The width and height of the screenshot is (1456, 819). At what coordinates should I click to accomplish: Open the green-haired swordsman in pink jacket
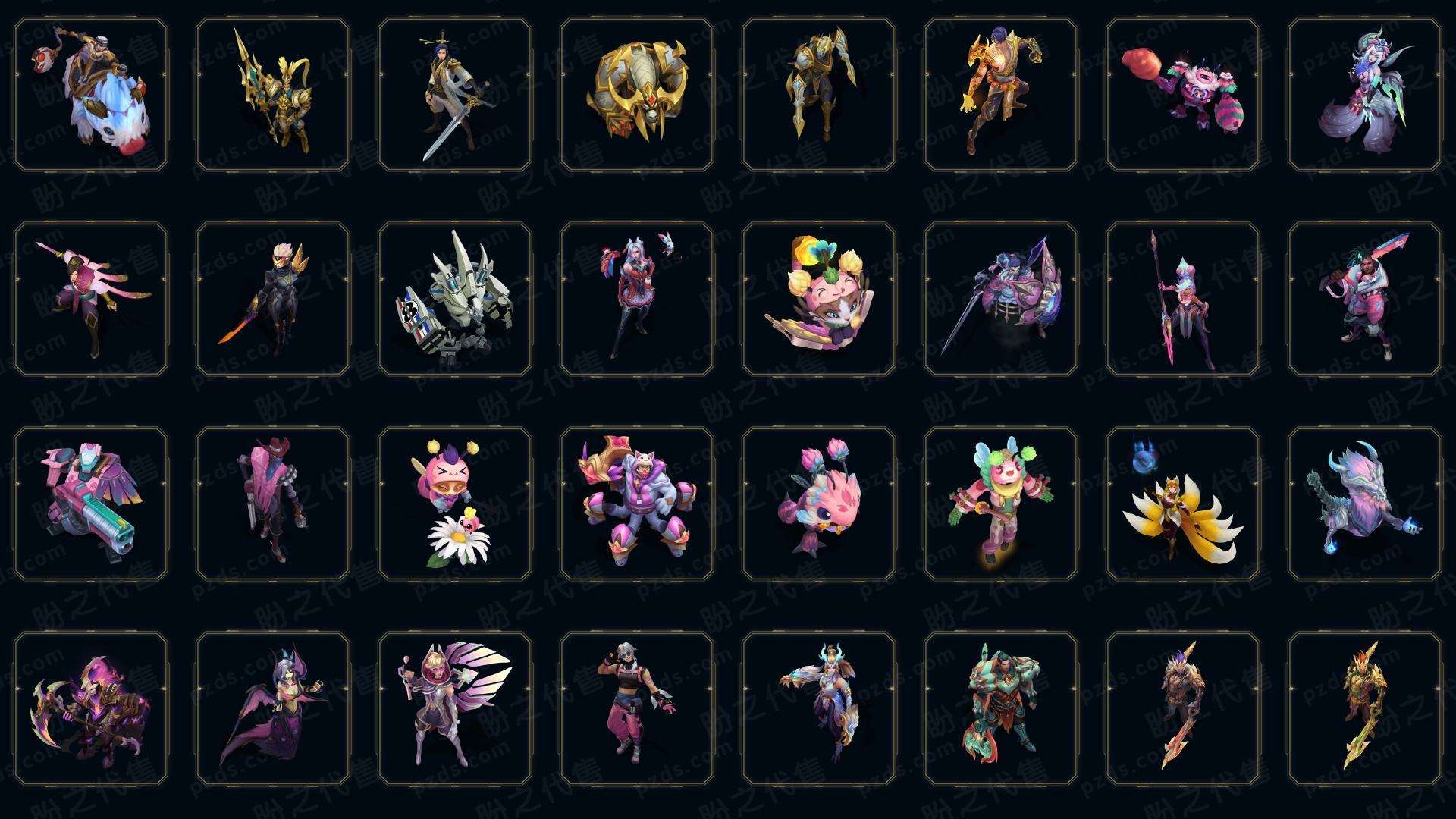pyautogui.click(x=1365, y=300)
